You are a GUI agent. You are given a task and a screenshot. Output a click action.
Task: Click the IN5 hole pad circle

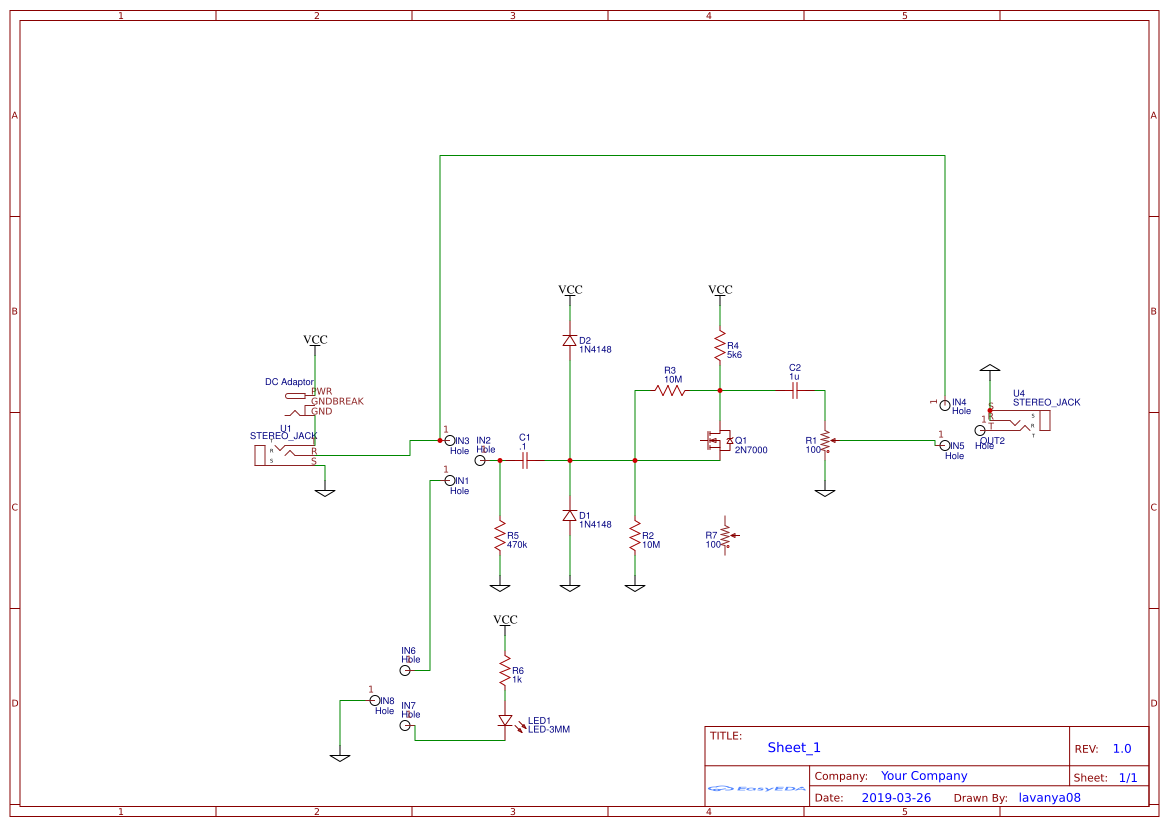945,445
